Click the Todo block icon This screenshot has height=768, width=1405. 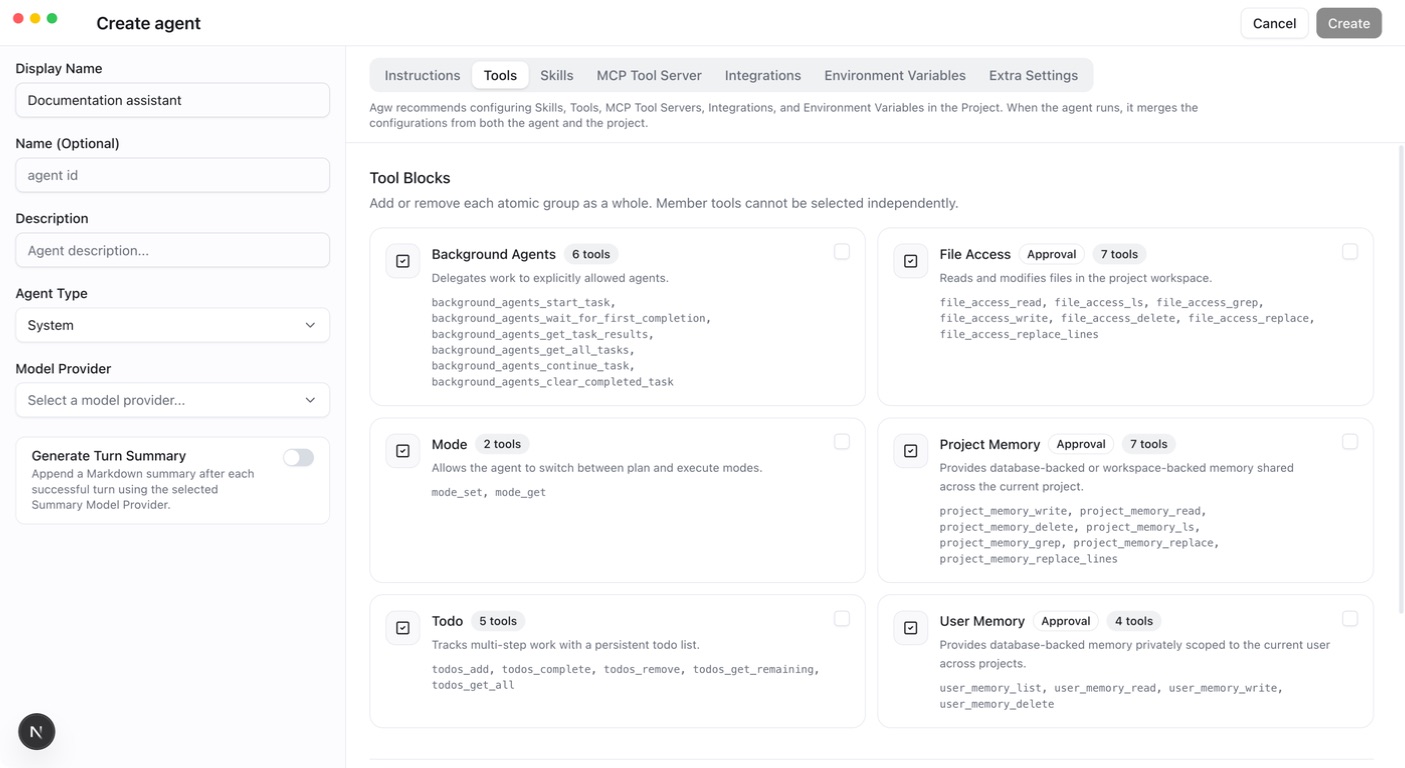403,628
